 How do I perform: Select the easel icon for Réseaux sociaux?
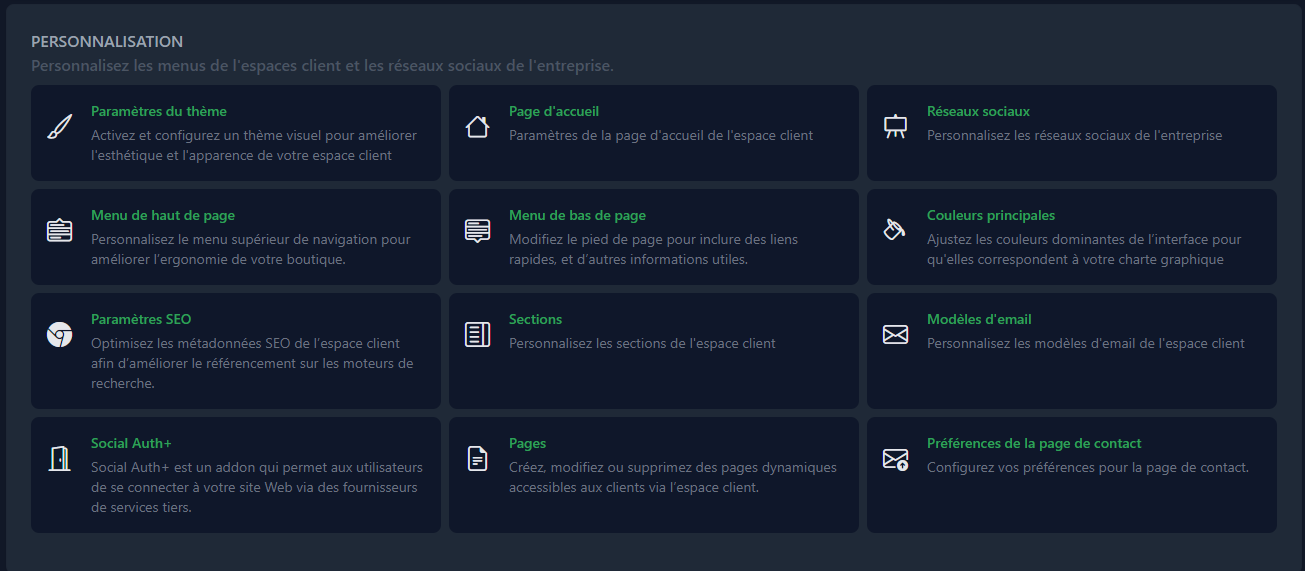pyautogui.click(x=895, y=127)
